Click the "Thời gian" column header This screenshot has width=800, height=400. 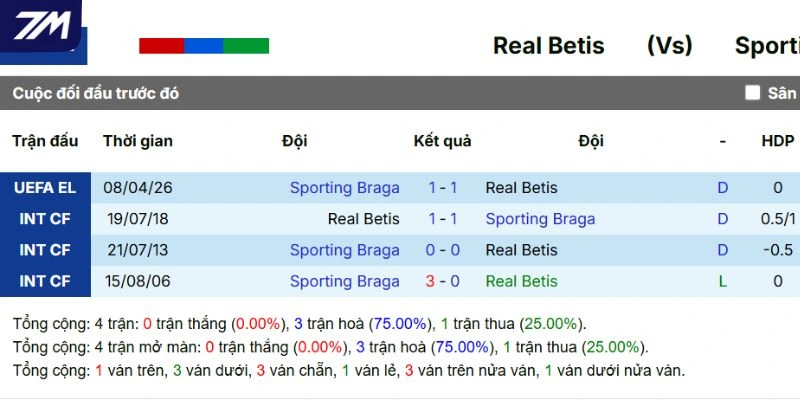[138, 141]
